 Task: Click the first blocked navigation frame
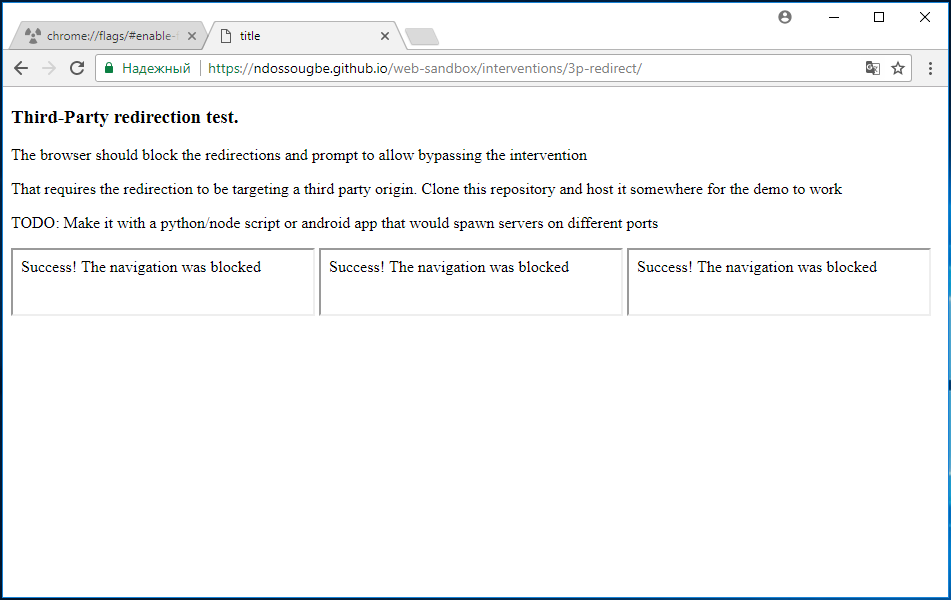163,281
